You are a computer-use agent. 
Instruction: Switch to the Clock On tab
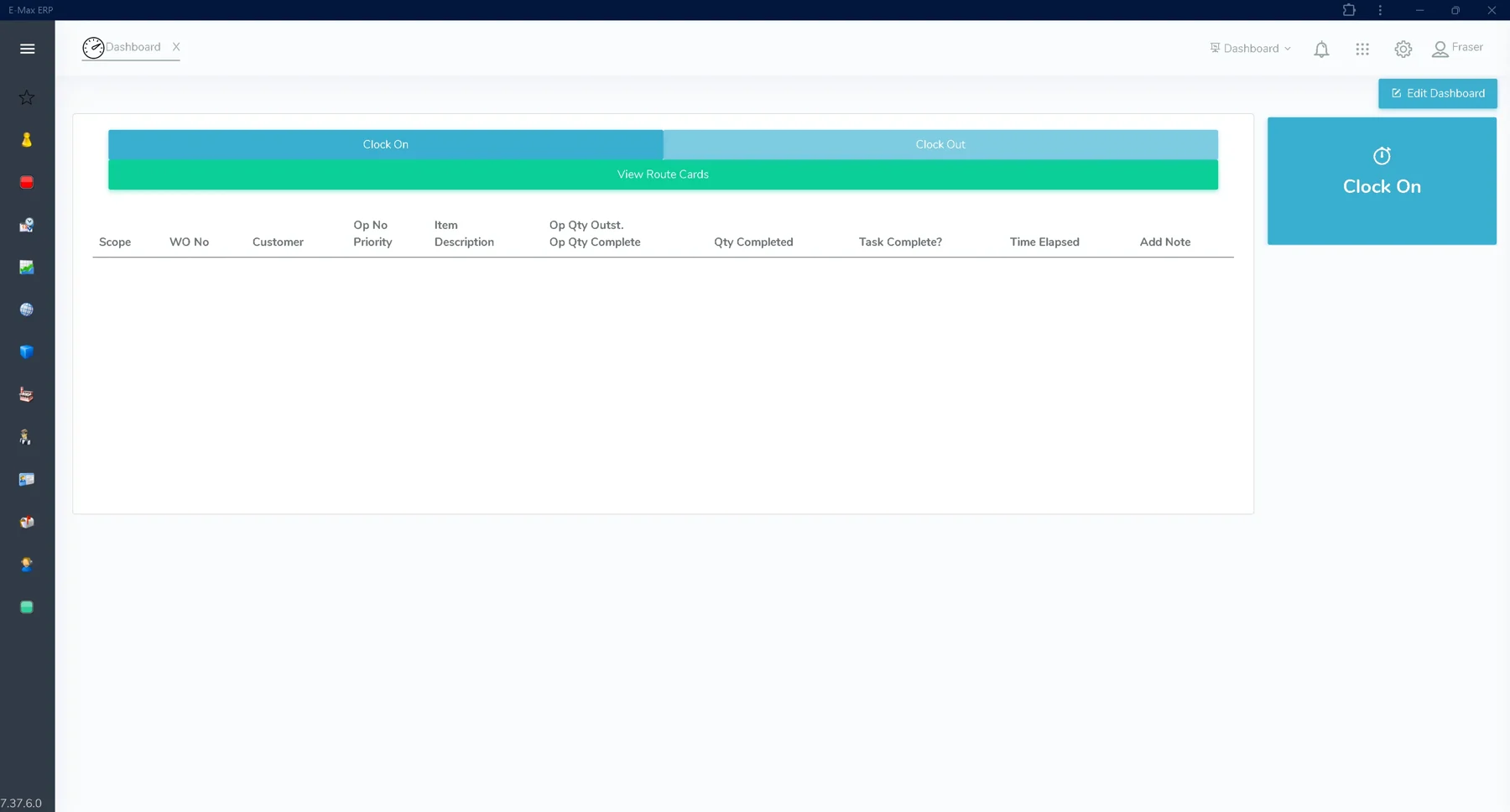point(386,144)
